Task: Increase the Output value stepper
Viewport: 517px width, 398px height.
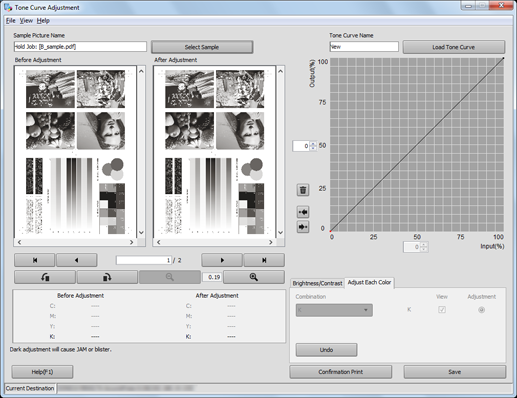Action: pyautogui.click(x=313, y=144)
